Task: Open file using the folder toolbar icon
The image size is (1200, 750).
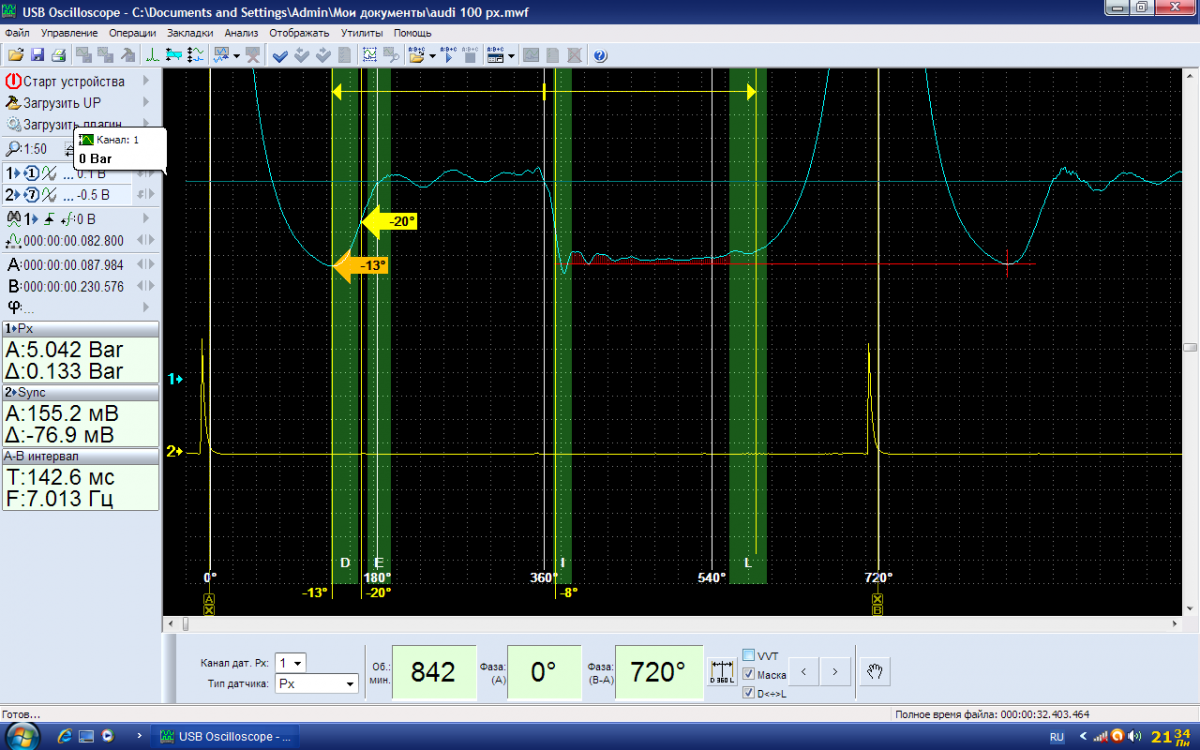Action: (16, 55)
